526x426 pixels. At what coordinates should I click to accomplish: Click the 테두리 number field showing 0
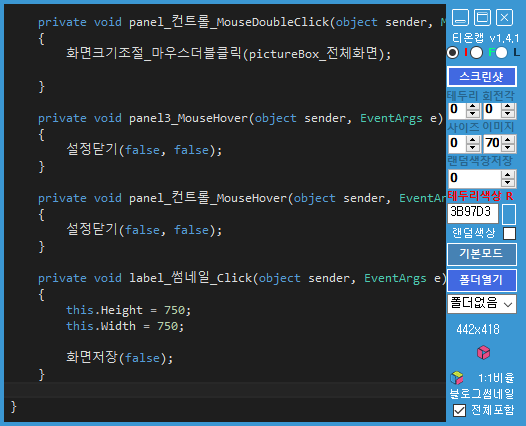pos(458,110)
